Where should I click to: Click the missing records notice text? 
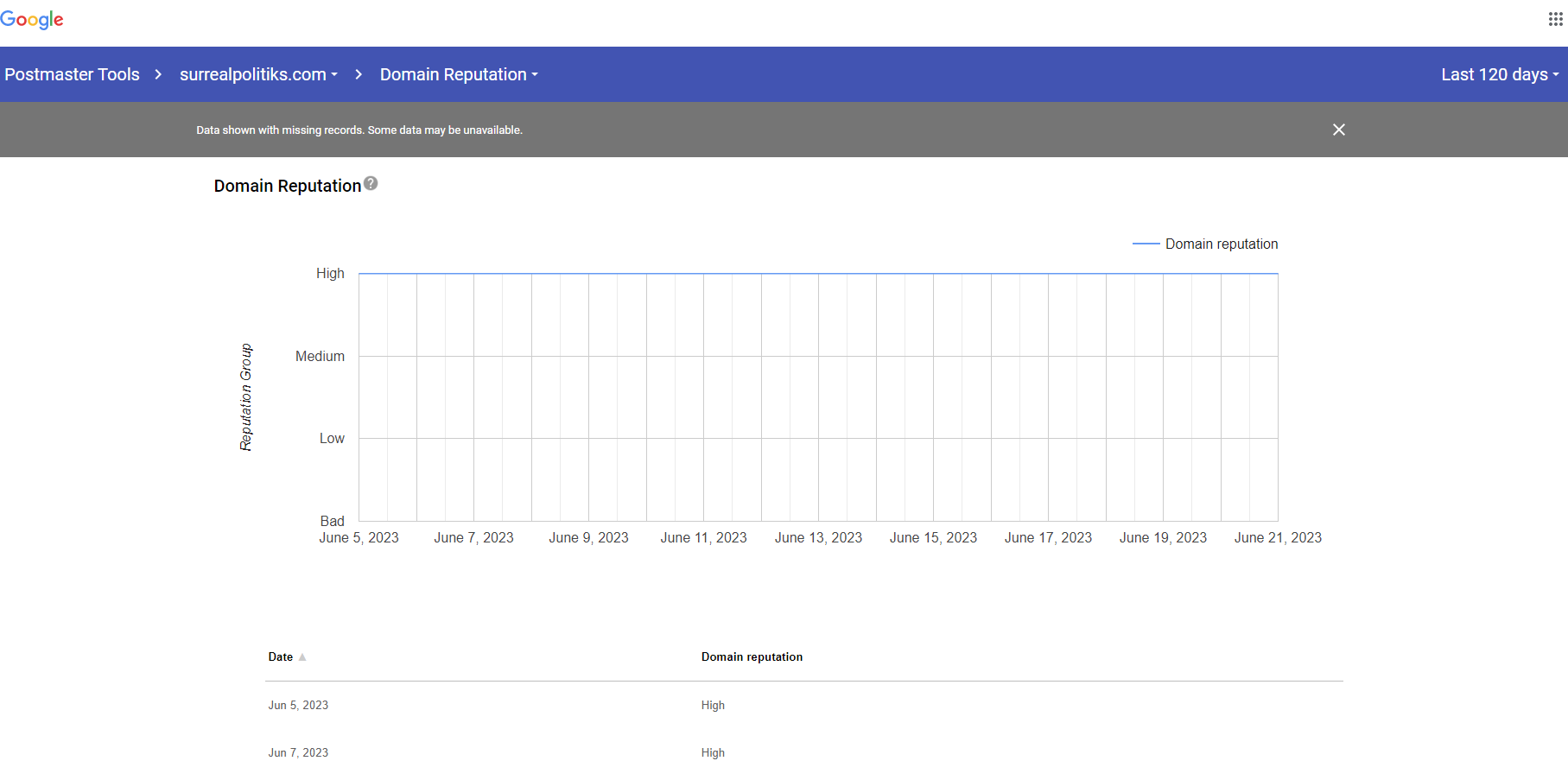[x=359, y=130]
